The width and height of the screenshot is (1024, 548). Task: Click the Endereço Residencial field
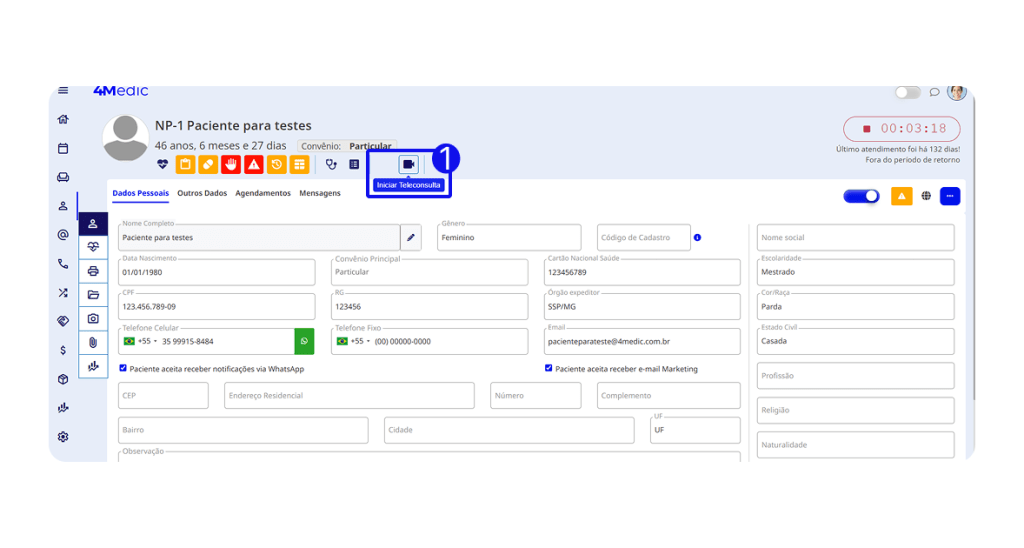pos(349,395)
